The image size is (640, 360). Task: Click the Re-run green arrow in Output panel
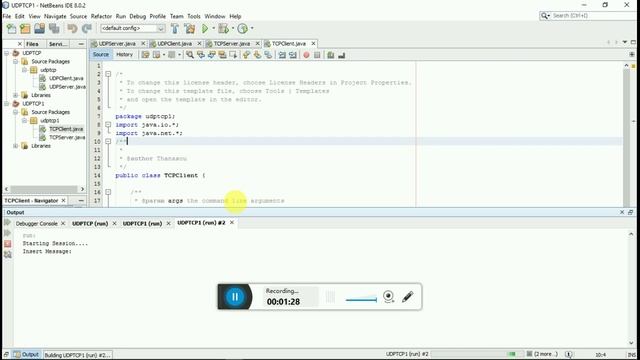coord(8,222)
